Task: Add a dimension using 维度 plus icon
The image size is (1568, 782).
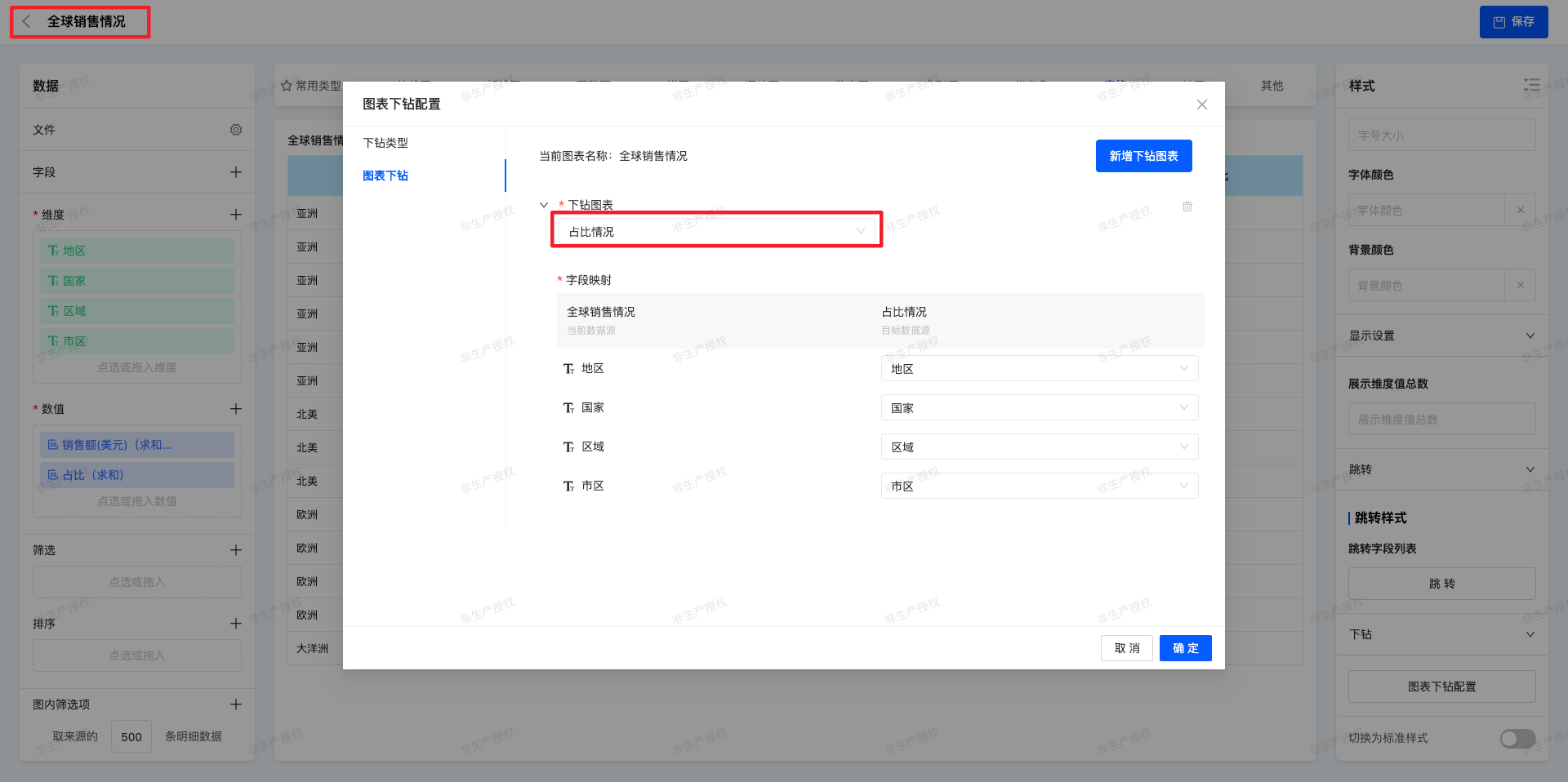Action: 236,215
